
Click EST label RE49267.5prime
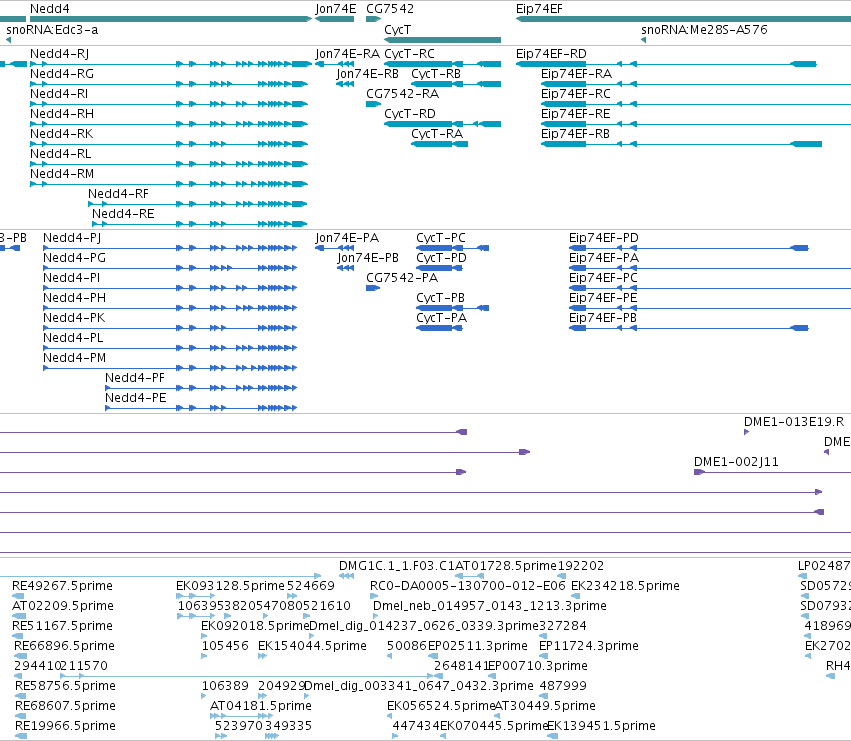pos(62,586)
